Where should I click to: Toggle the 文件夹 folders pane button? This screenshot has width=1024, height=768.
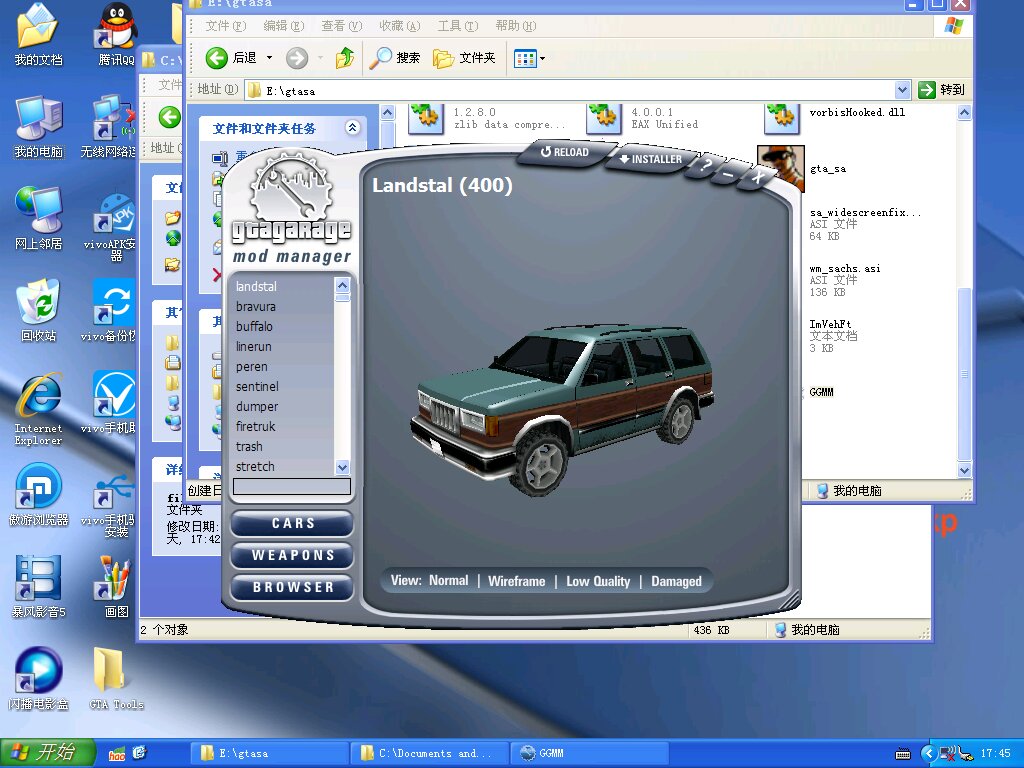[x=464, y=58]
